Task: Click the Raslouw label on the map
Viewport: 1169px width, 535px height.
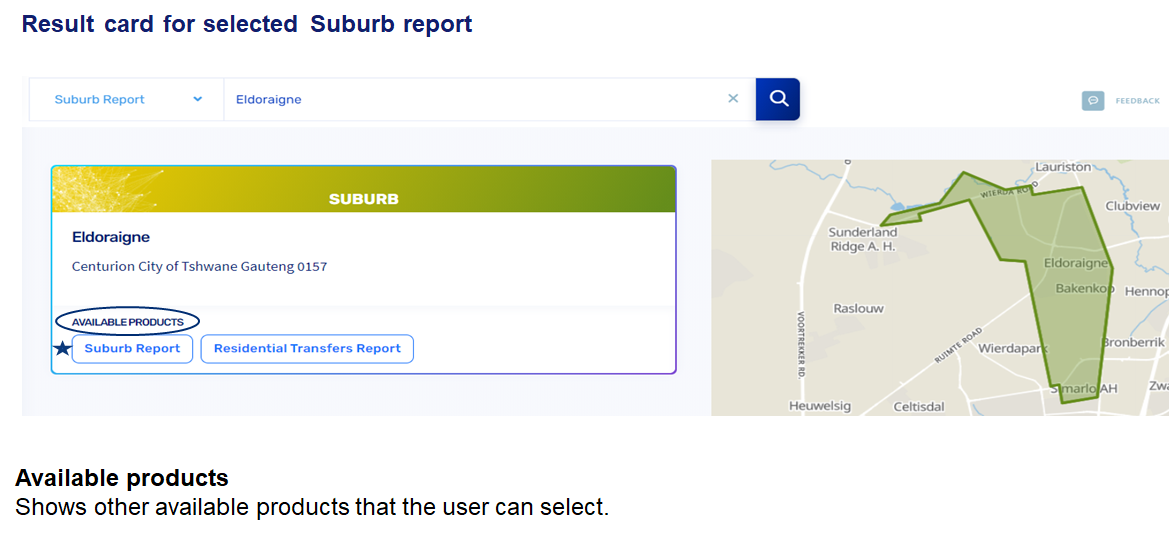Action: click(x=858, y=309)
